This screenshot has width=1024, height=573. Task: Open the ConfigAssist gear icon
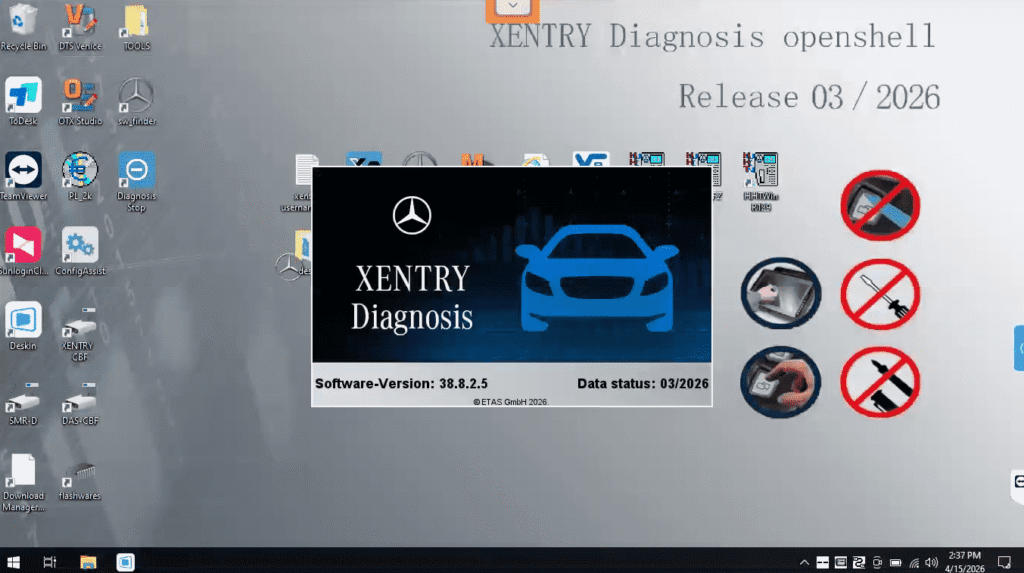tap(79, 246)
